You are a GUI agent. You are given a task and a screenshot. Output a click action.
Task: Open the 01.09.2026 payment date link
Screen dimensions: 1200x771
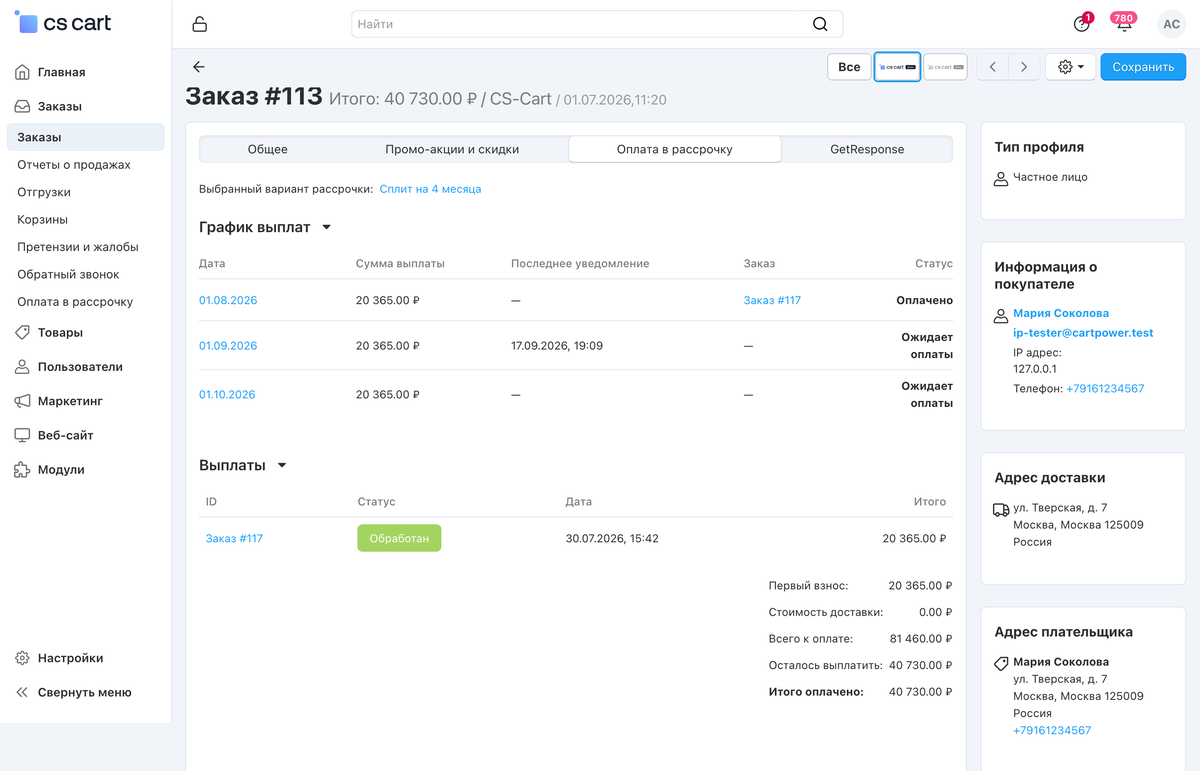228,346
